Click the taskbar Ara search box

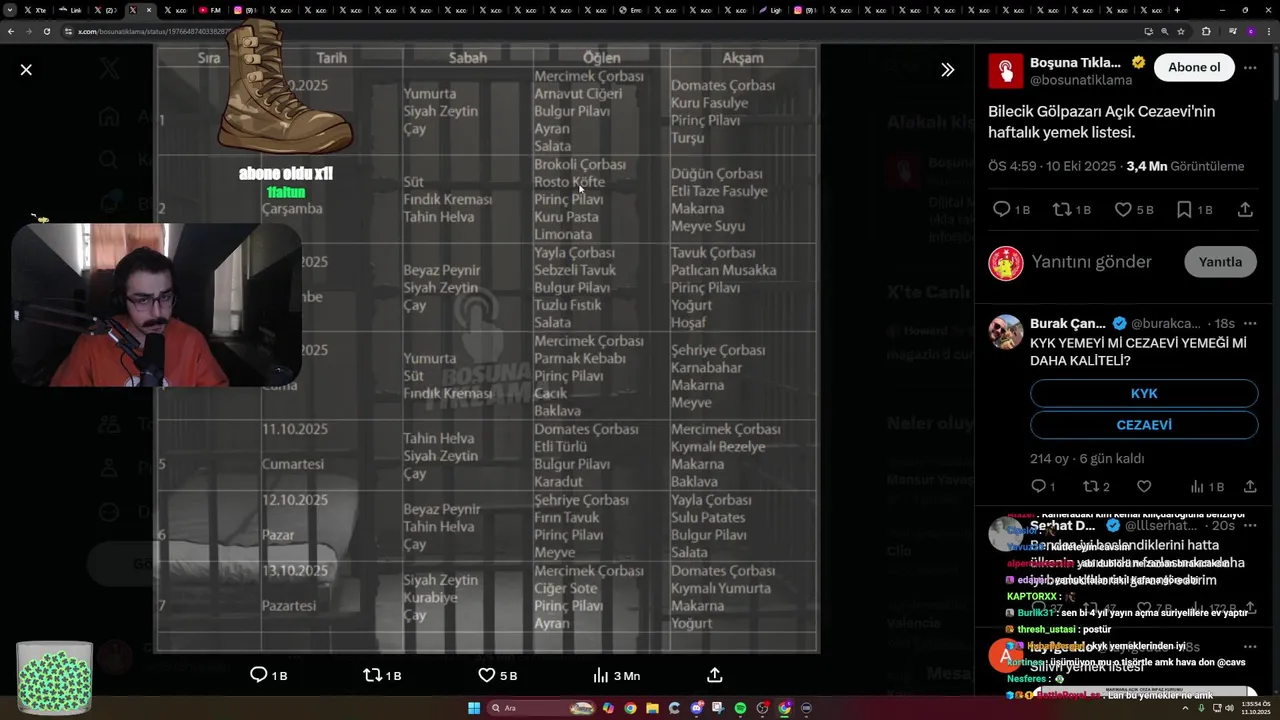[542, 708]
